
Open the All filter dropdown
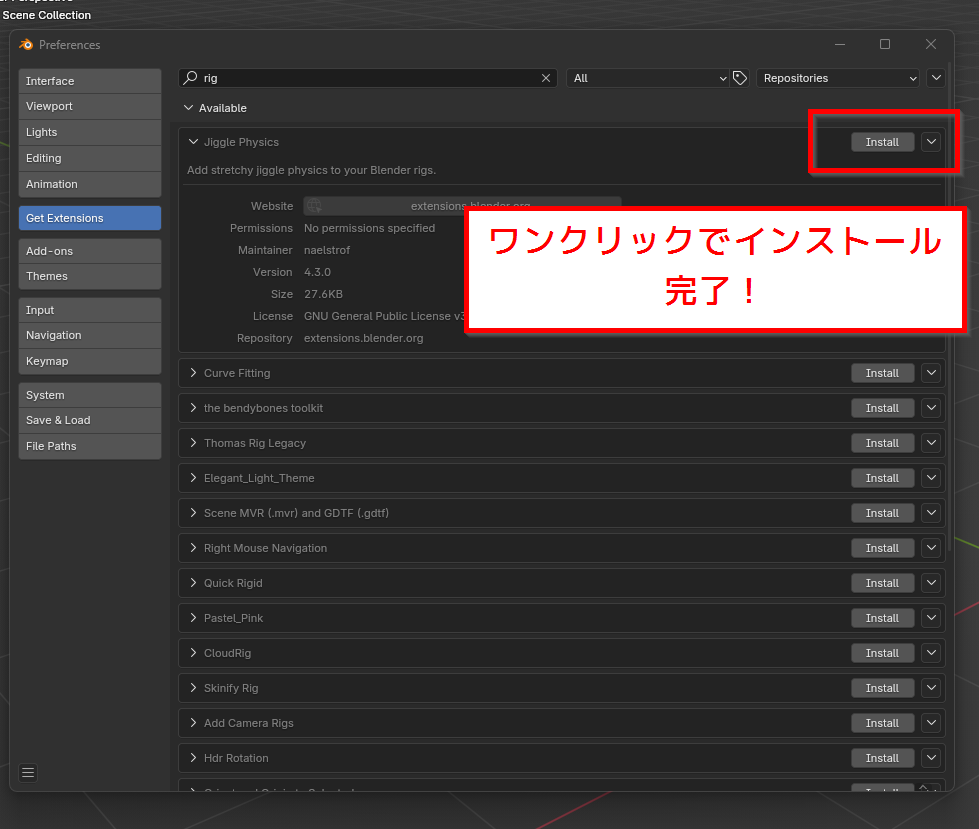point(649,78)
